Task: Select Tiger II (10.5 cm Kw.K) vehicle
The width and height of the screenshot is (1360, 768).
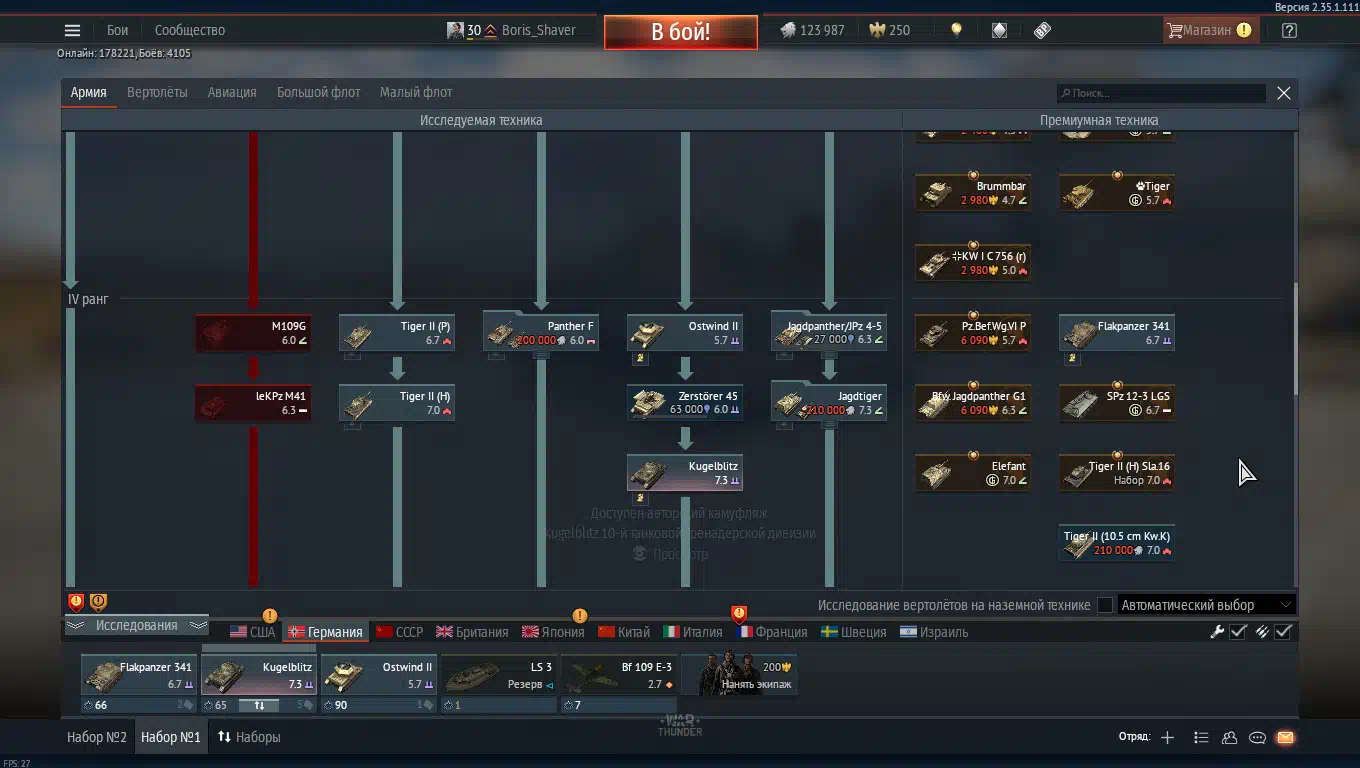Action: tap(1117, 543)
